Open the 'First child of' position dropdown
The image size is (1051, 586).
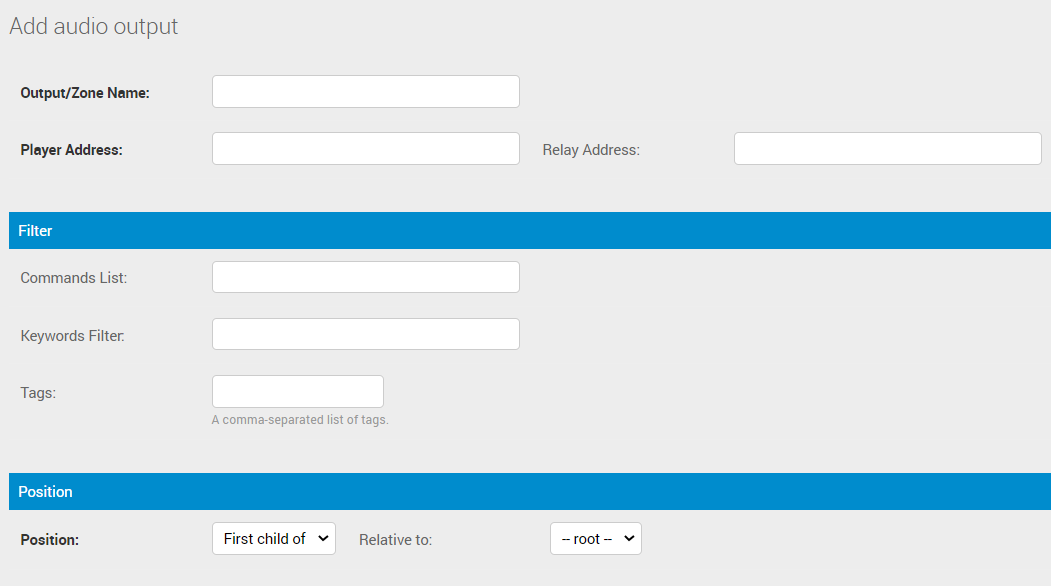tap(273, 539)
